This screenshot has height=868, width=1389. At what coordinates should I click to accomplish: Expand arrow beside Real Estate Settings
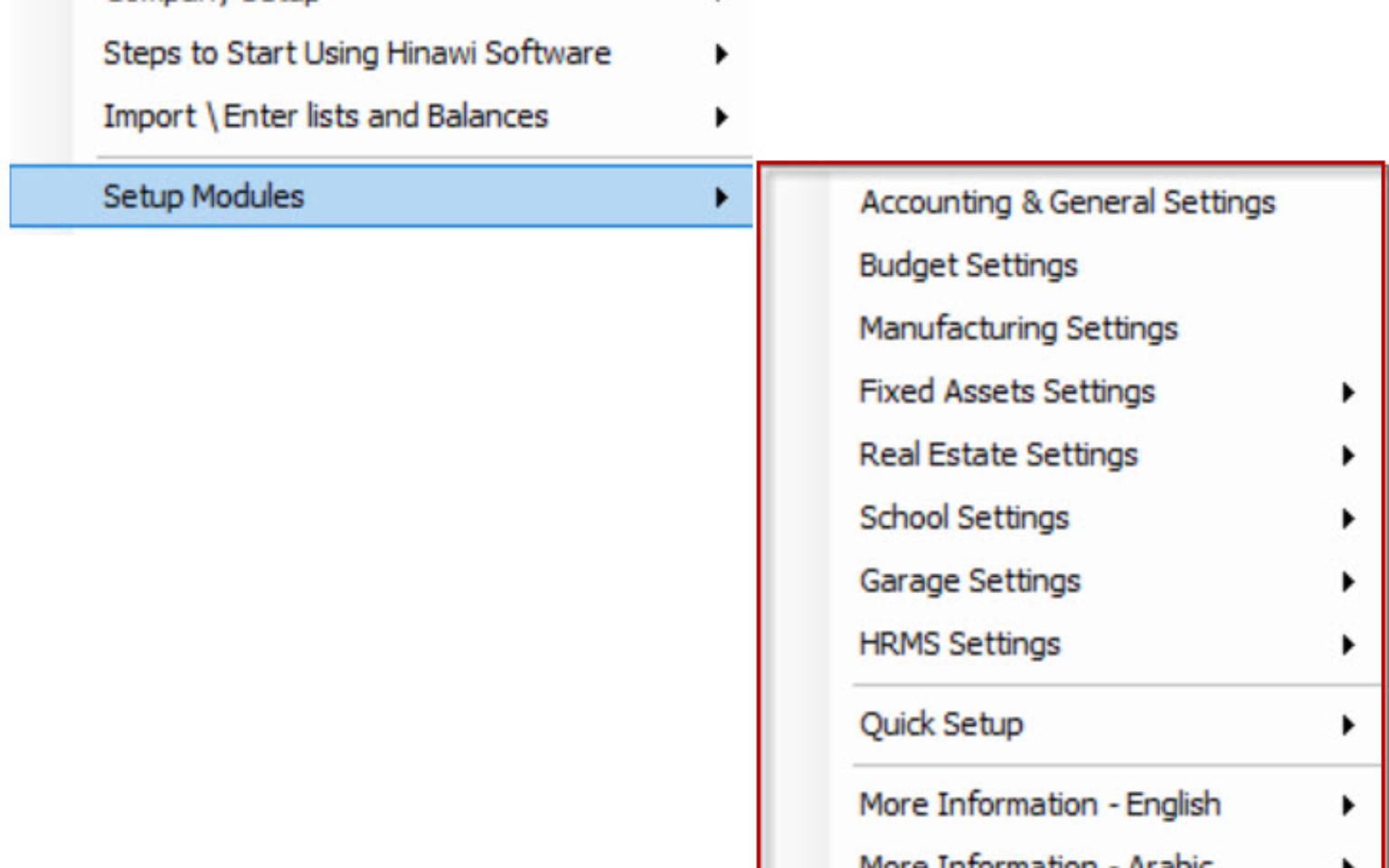tap(1348, 456)
